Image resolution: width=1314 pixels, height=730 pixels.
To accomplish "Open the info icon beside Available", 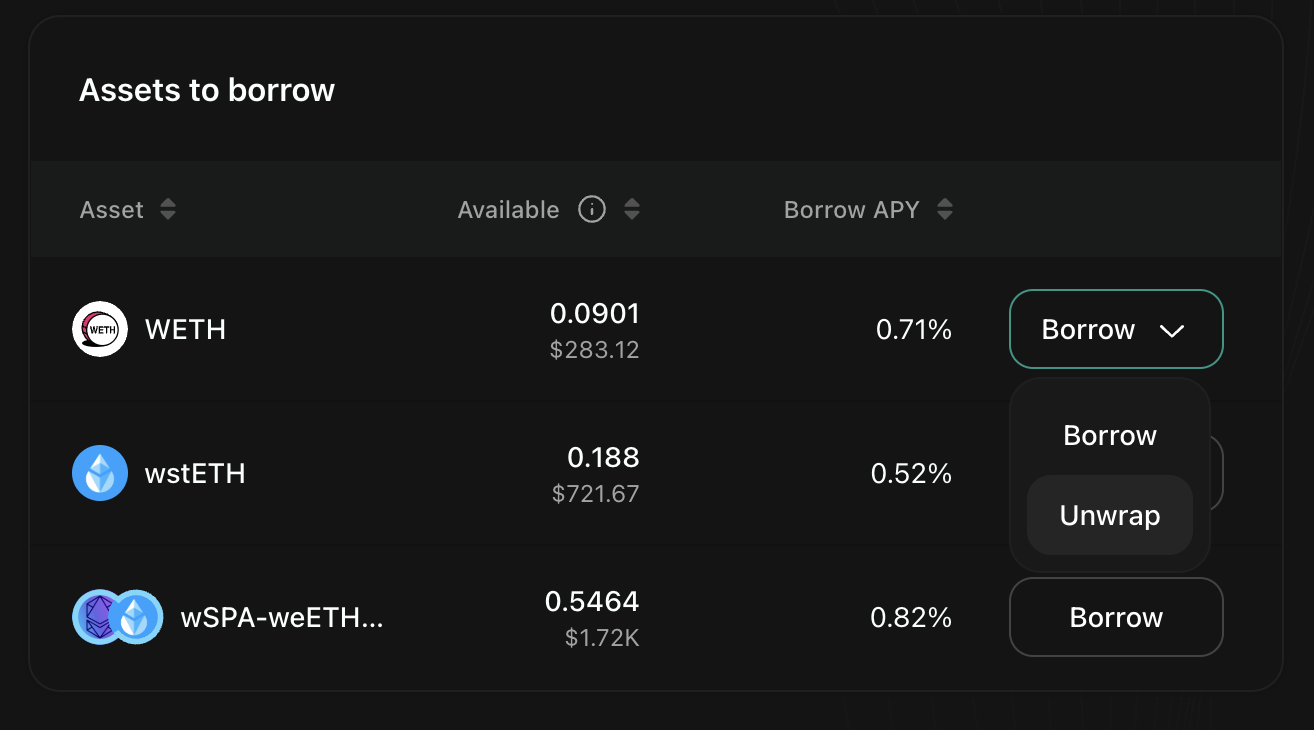I will tap(592, 210).
